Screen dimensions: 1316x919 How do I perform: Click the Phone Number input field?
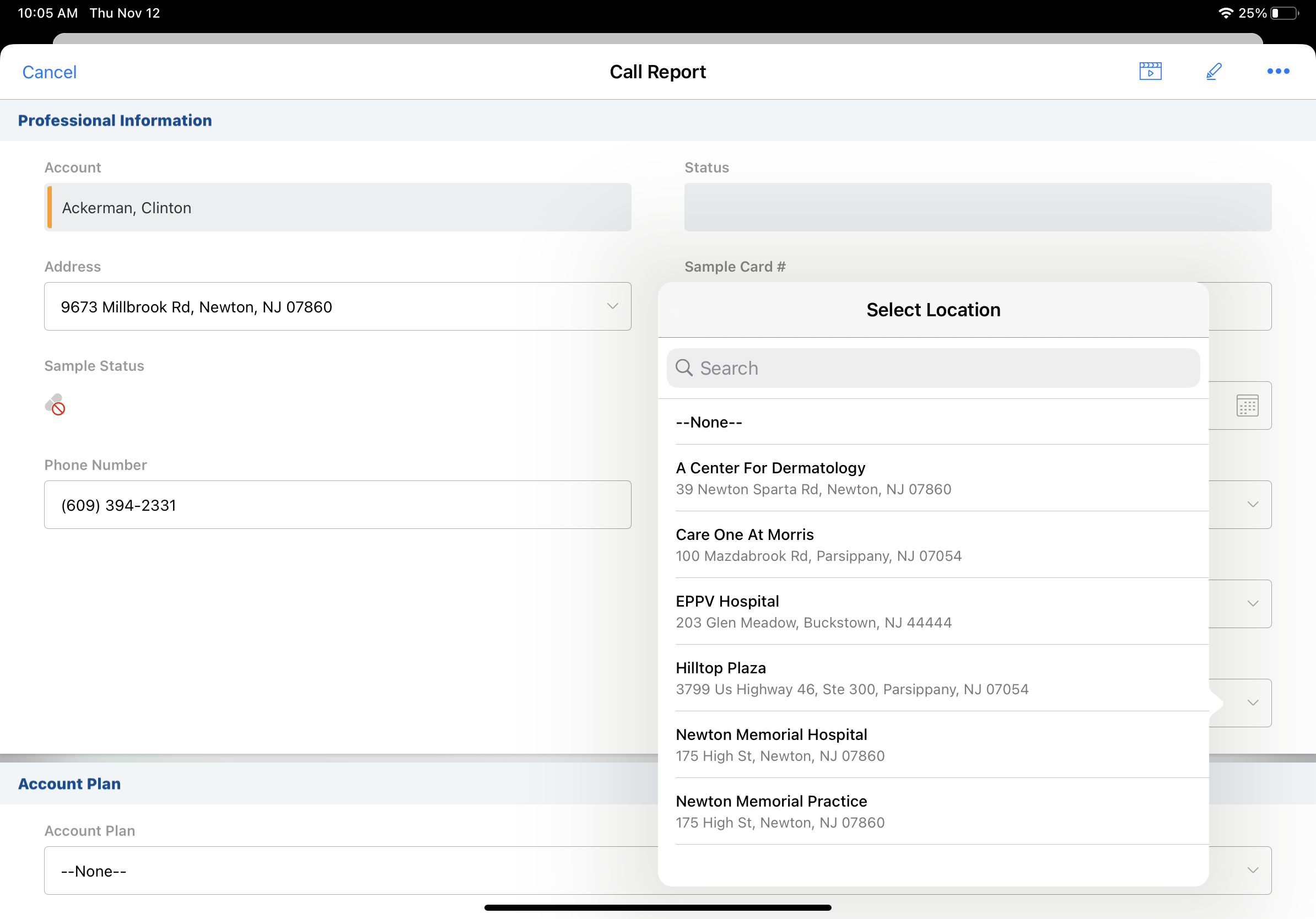(337, 505)
